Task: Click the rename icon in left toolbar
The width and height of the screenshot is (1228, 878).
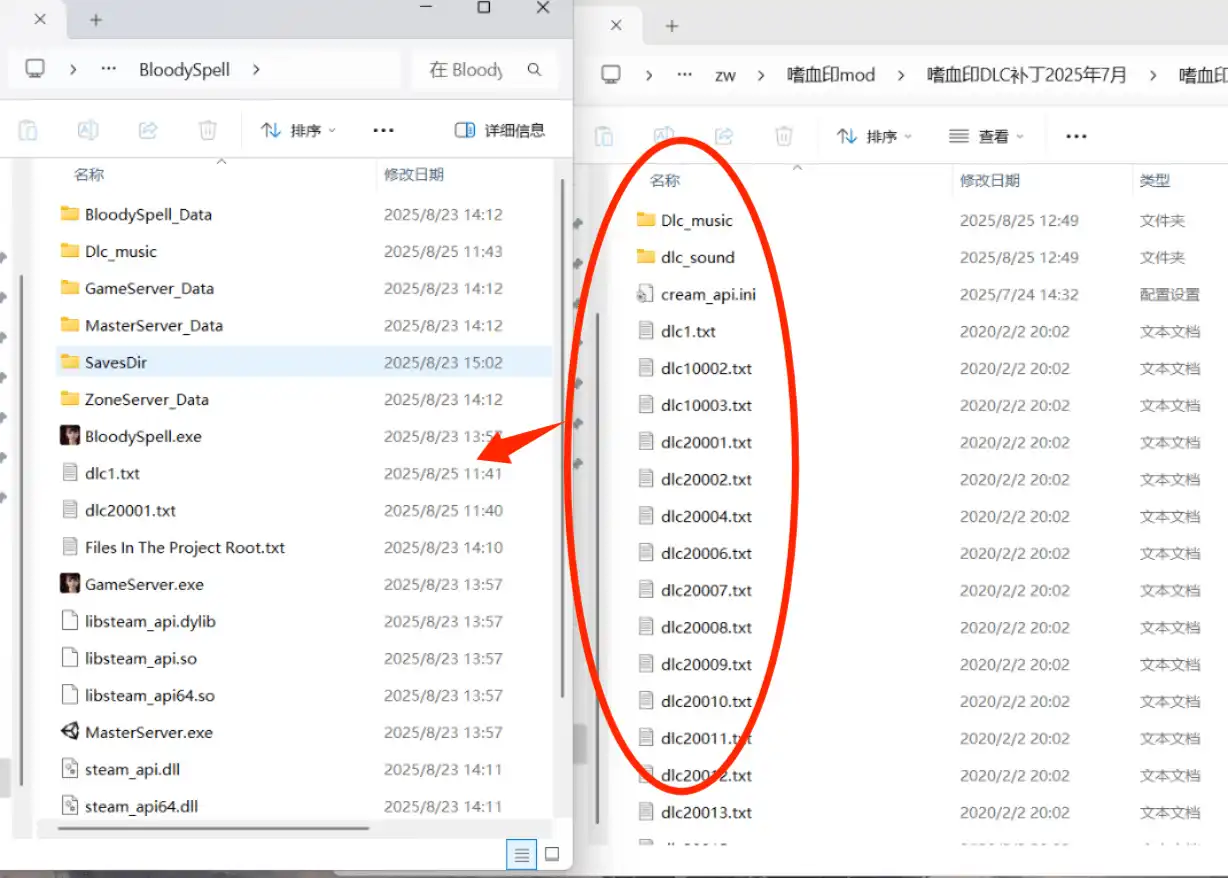Action: 88,130
